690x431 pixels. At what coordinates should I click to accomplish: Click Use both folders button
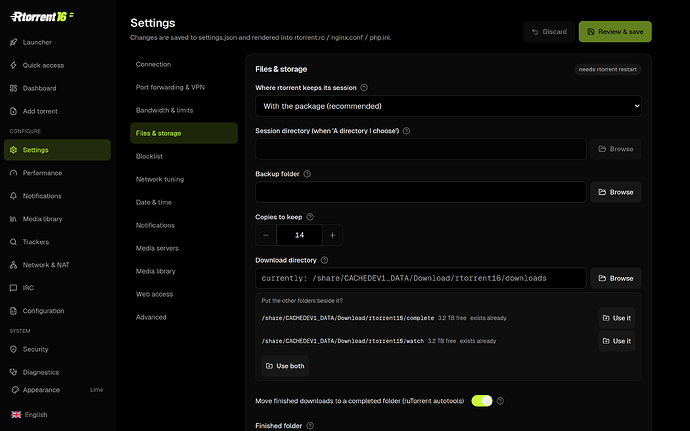(x=285, y=366)
